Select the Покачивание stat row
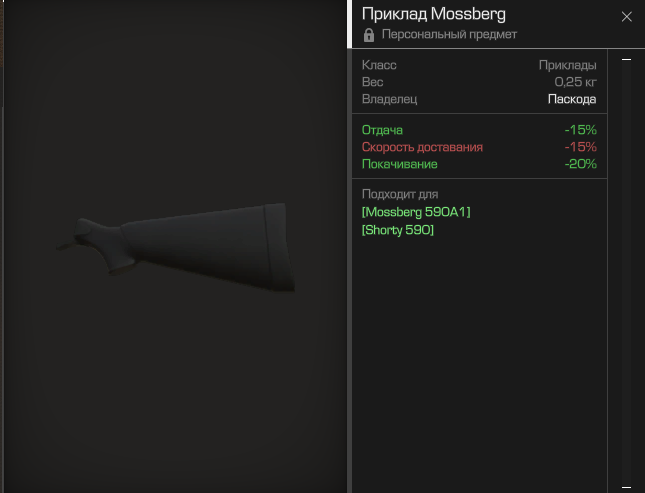This screenshot has height=493, width=645. coord(479,164)
